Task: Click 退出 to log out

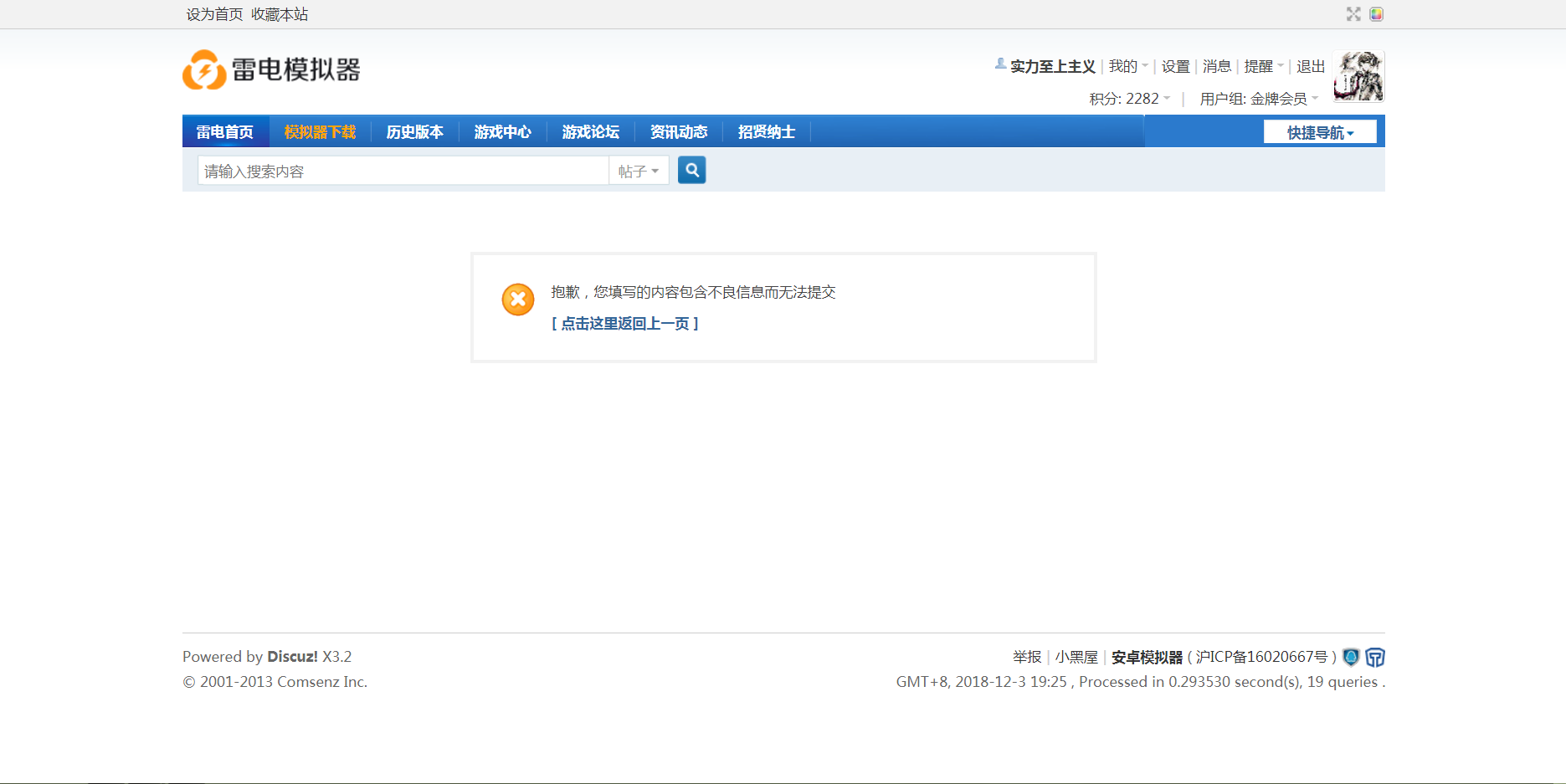Action: [1311, 66]
